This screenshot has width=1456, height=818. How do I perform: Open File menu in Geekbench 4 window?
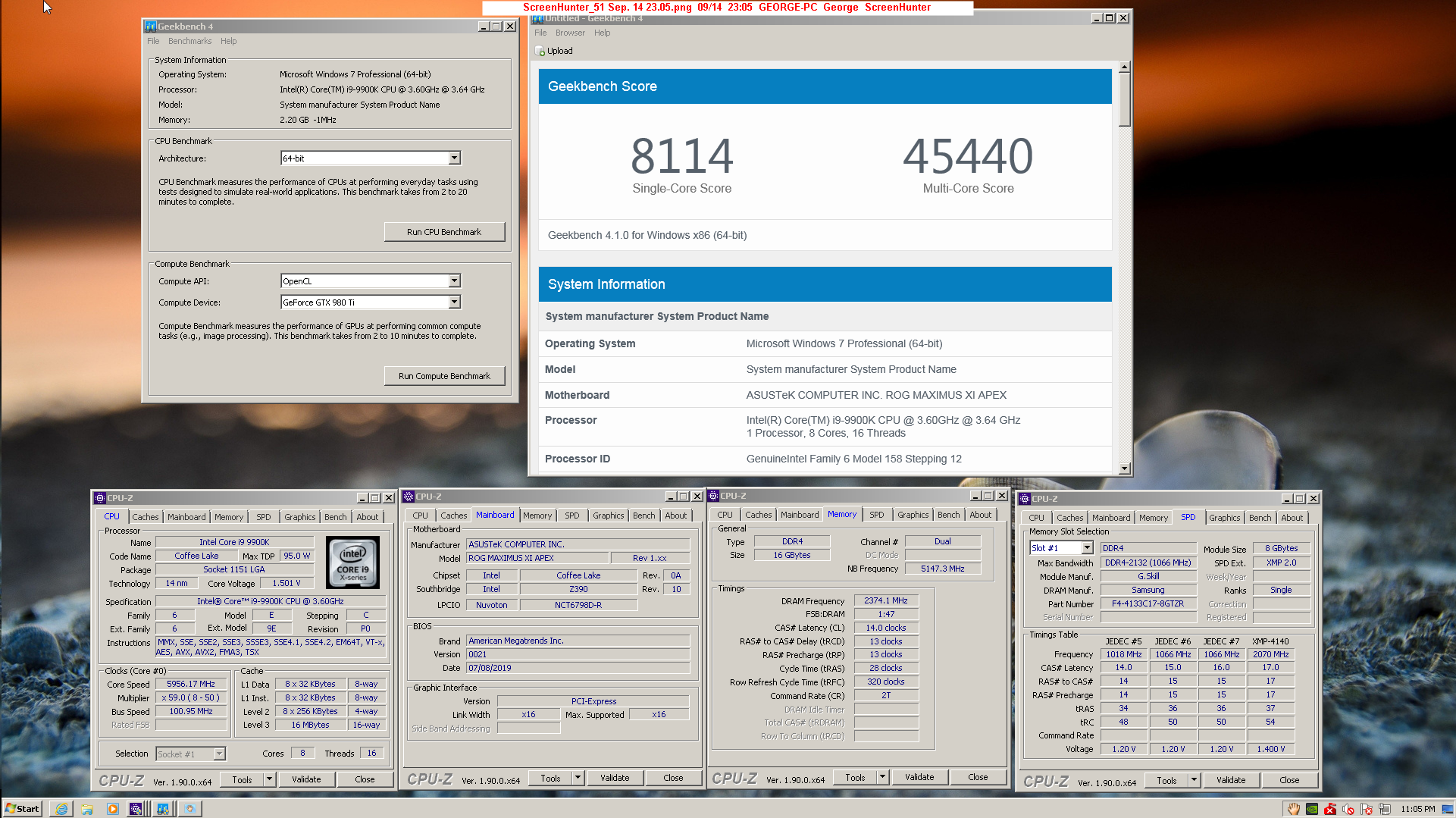pyautogui.click(x=153, y=41)
